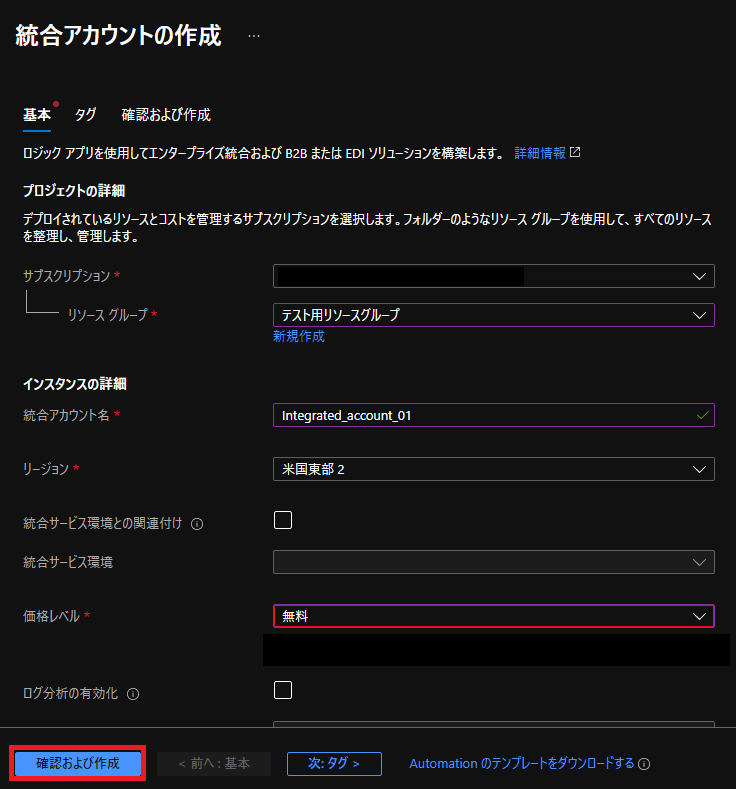Open the サブスクリプション dropdown
This screenshot has width=736, height=789.
[494, 276]
